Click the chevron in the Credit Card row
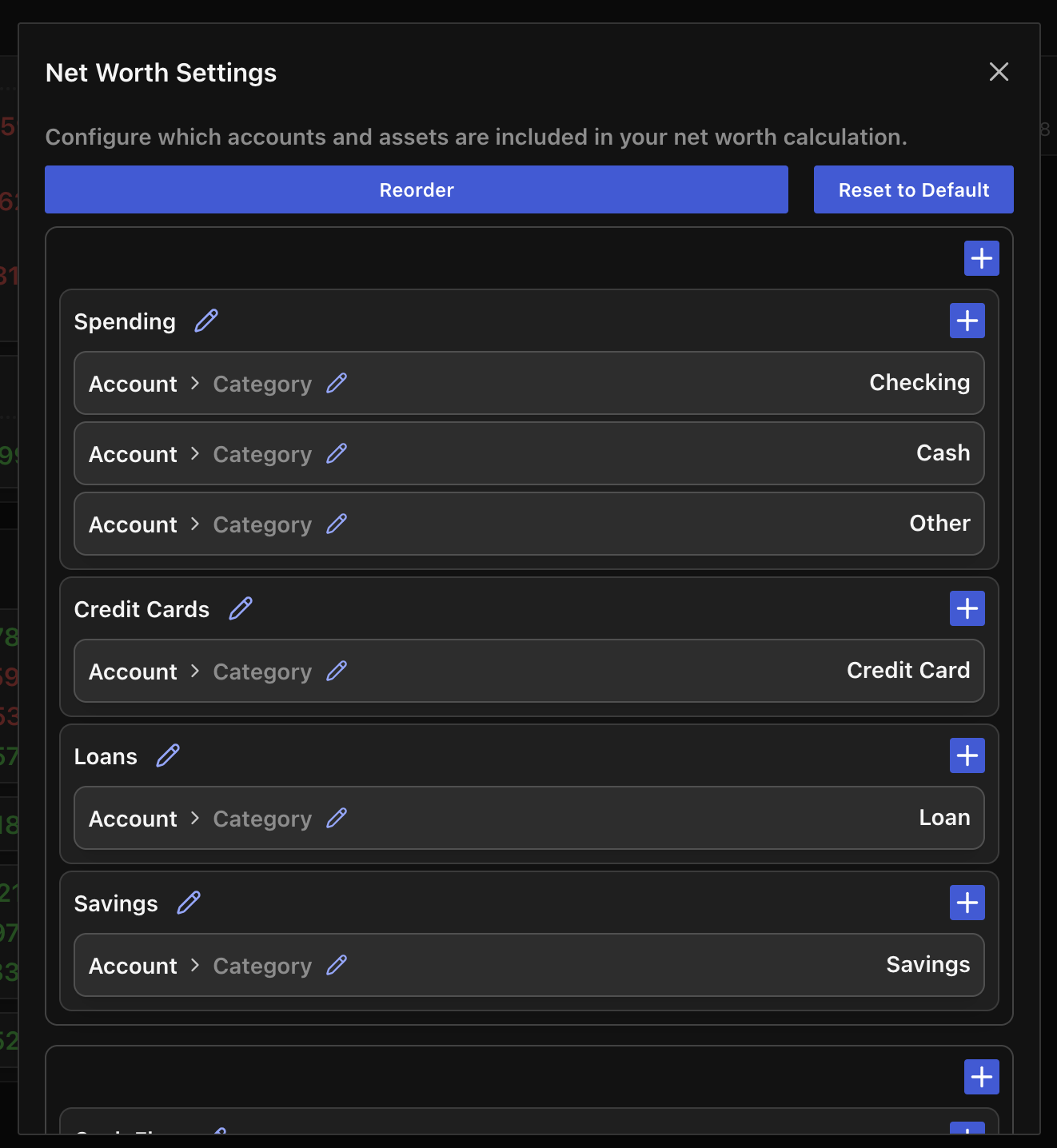 pos(195,671)
